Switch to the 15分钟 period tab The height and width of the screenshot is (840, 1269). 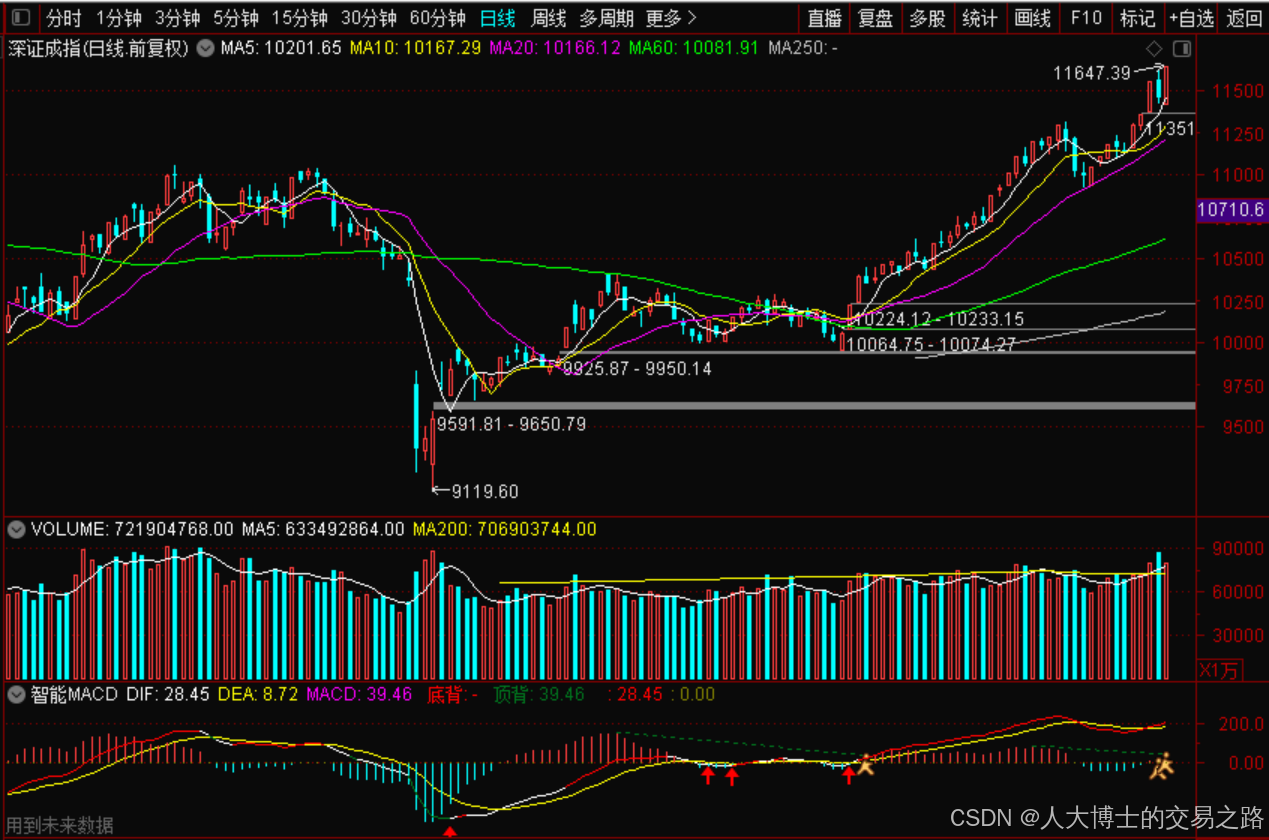click(299, 18)
